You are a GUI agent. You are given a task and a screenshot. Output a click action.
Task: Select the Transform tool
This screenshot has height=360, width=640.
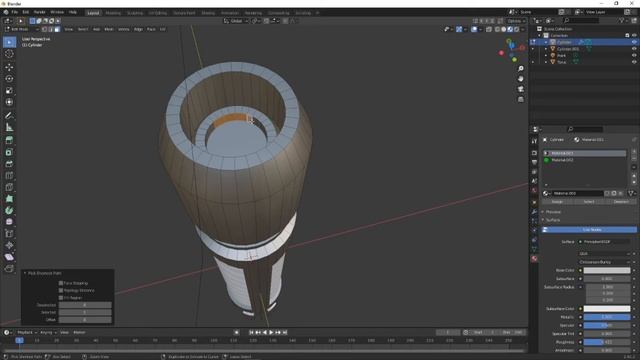(x=9, y=102)
